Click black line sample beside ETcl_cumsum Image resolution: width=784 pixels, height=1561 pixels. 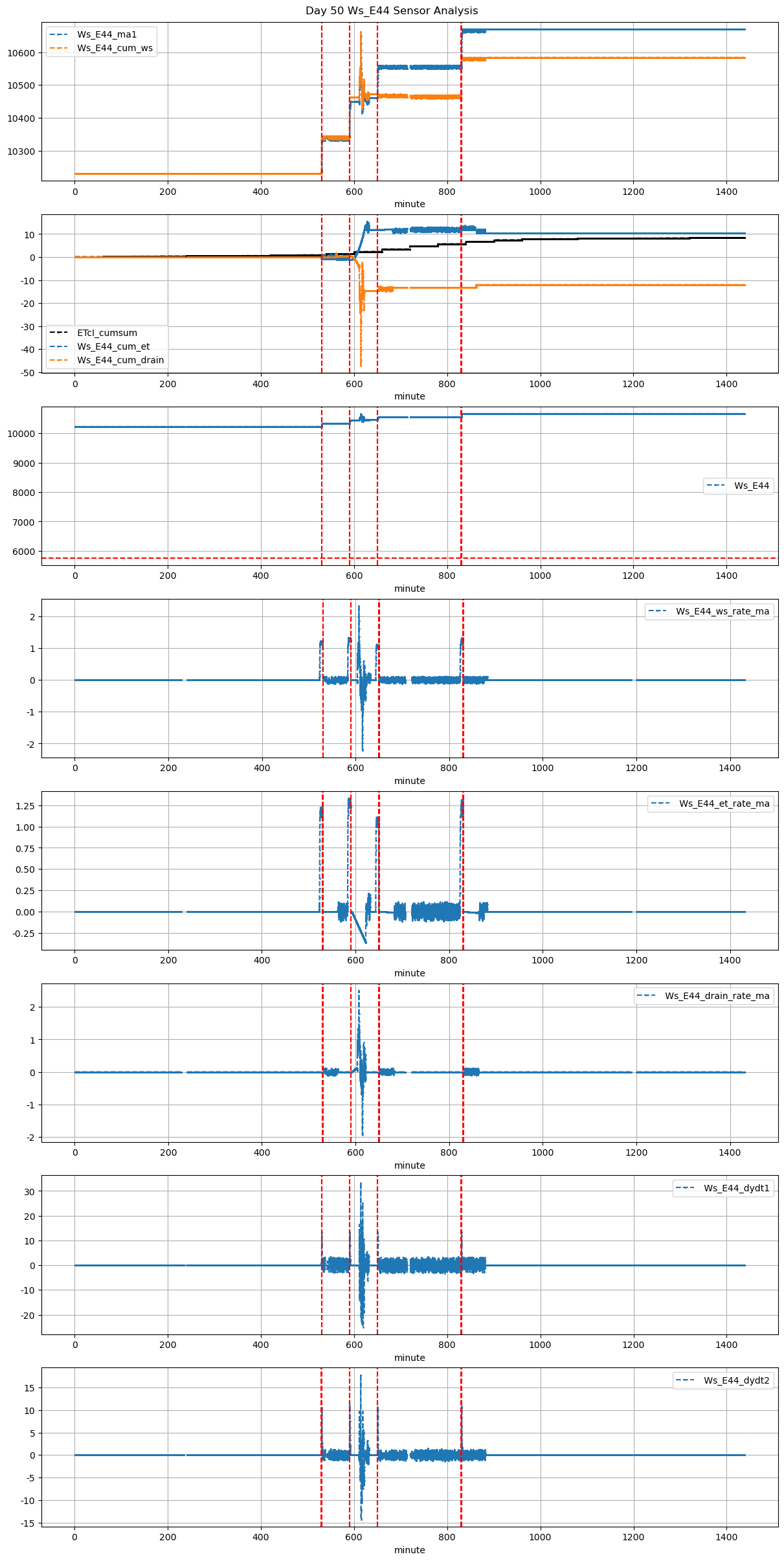(x=58, y=333)
